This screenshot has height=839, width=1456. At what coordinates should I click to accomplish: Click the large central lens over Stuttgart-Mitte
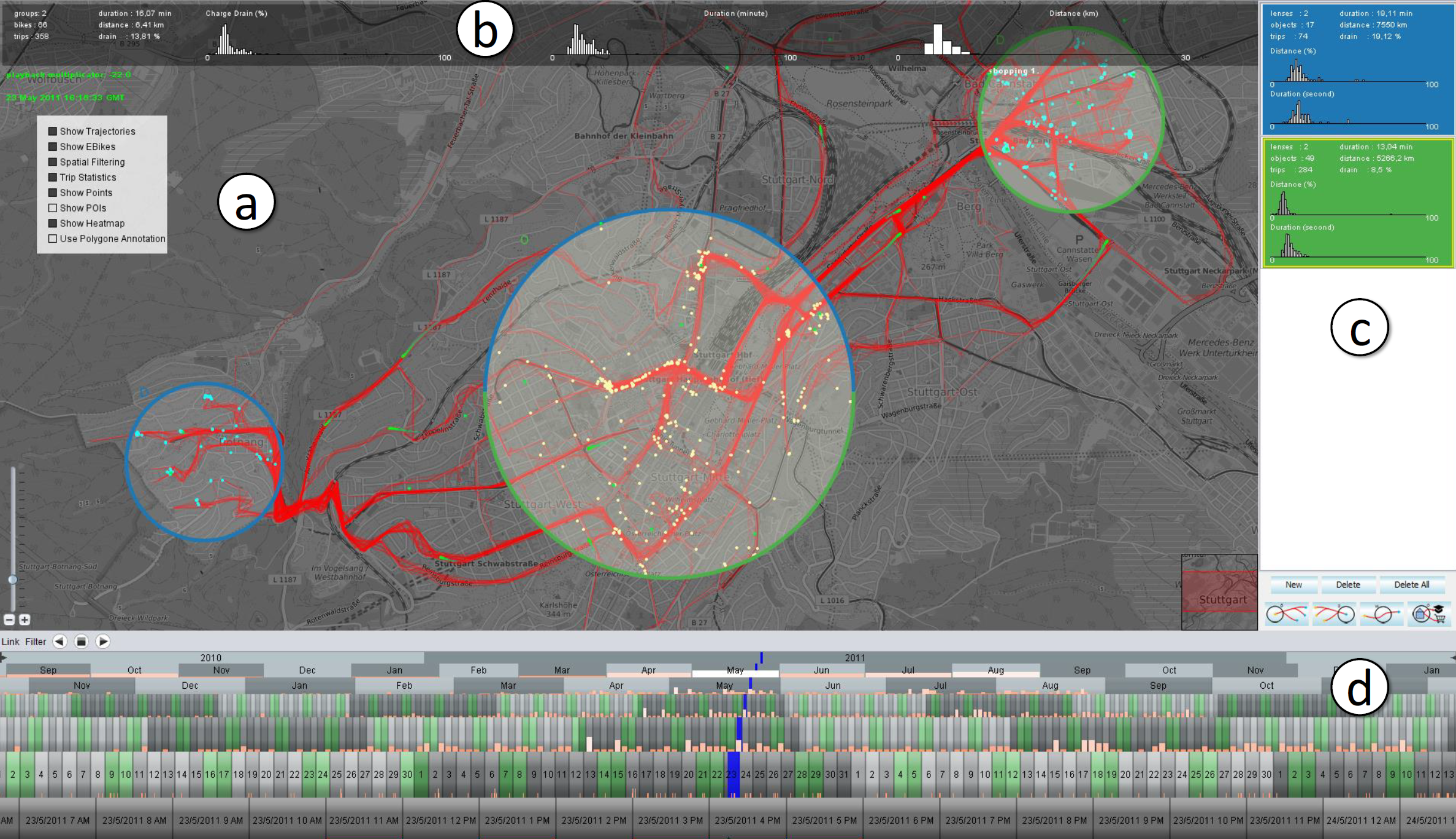pos(669,394)
